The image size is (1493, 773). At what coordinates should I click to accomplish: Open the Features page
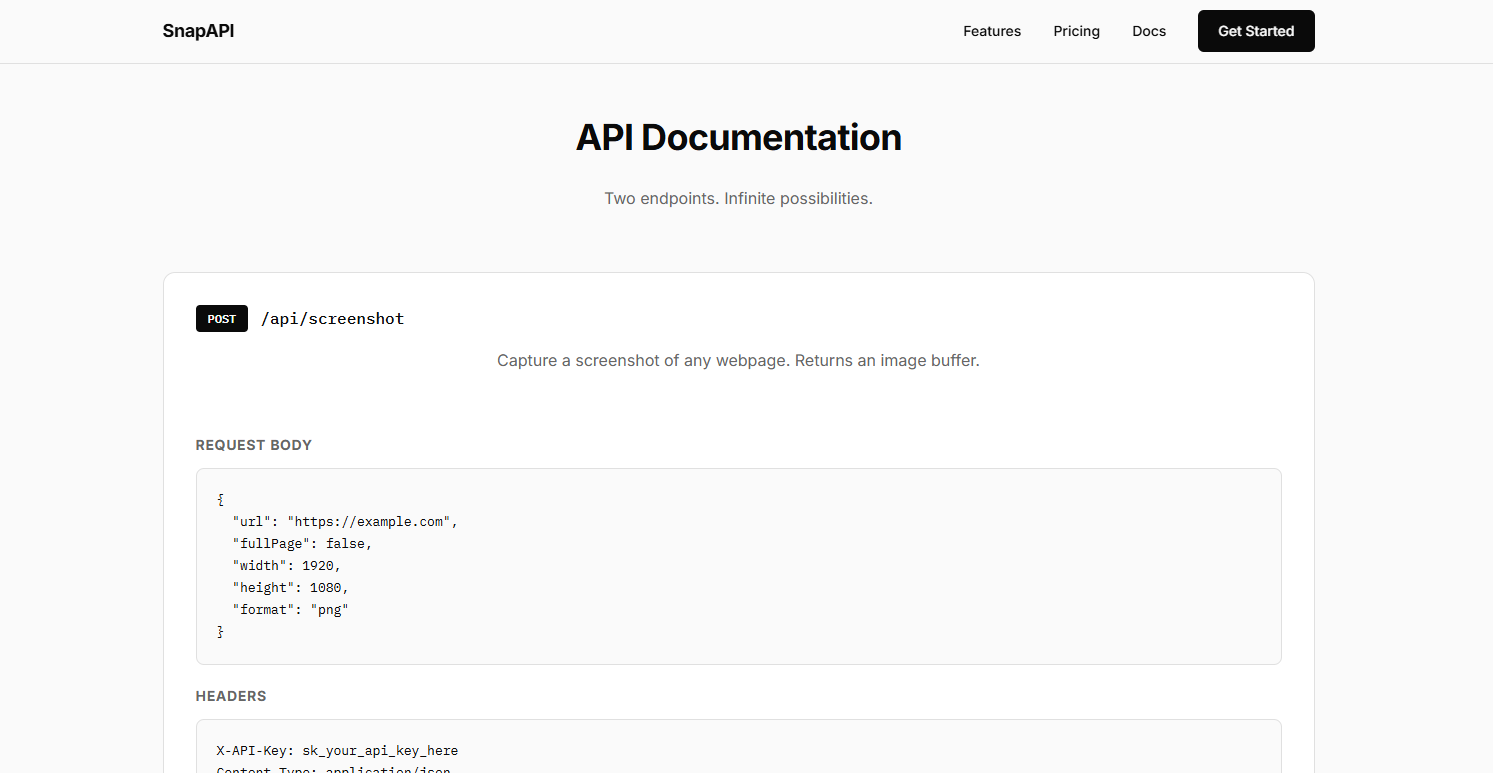(x=991, y=31)
